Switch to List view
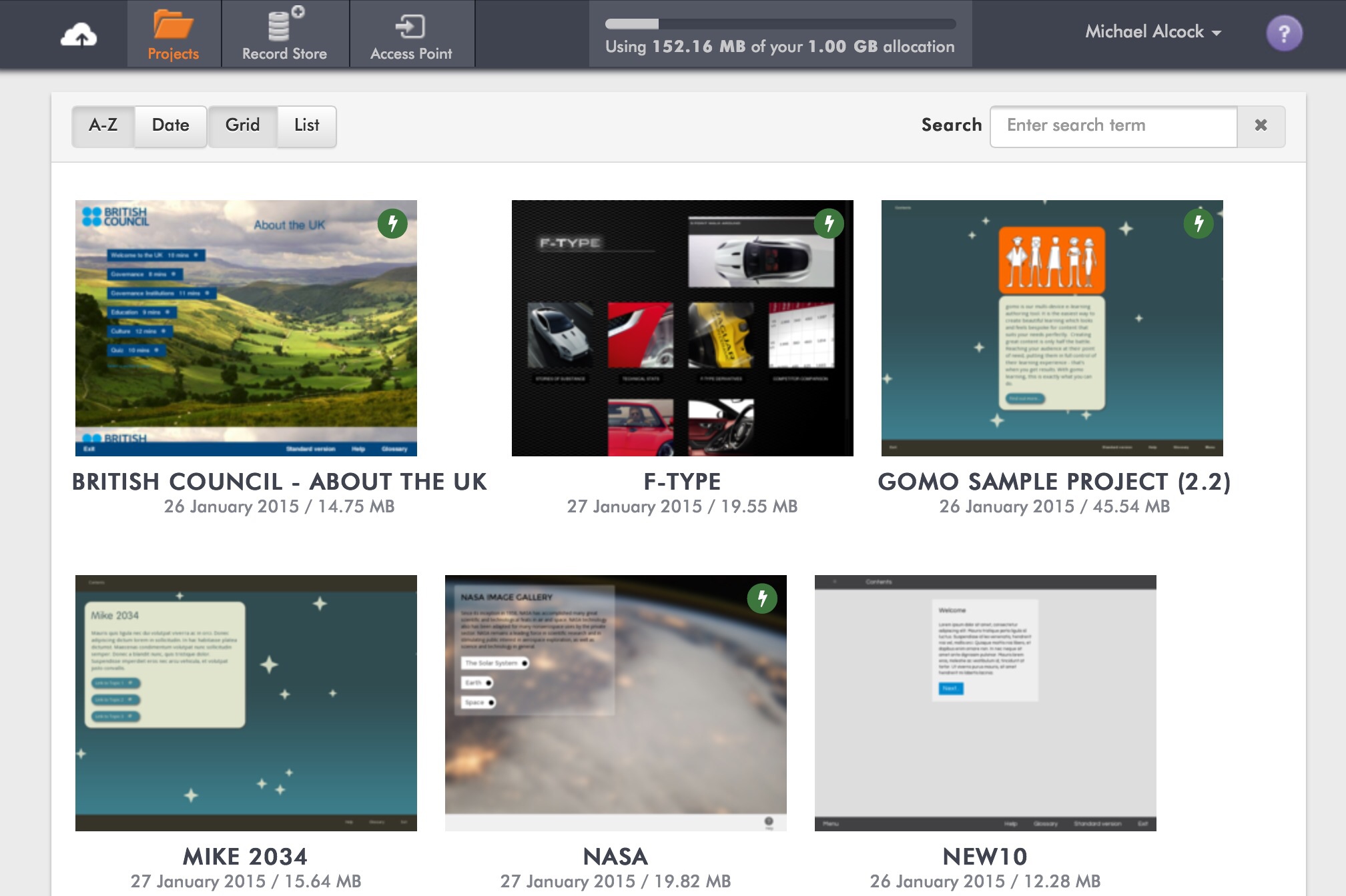Screen dimensions: 1346x896 coord(307,125)
